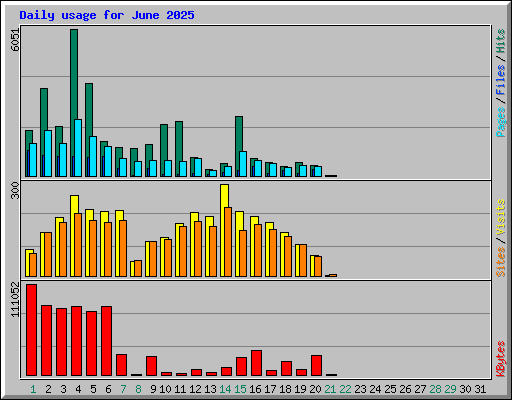
Task: Click day label 30 on the x-axis
Action: [465, 389]
